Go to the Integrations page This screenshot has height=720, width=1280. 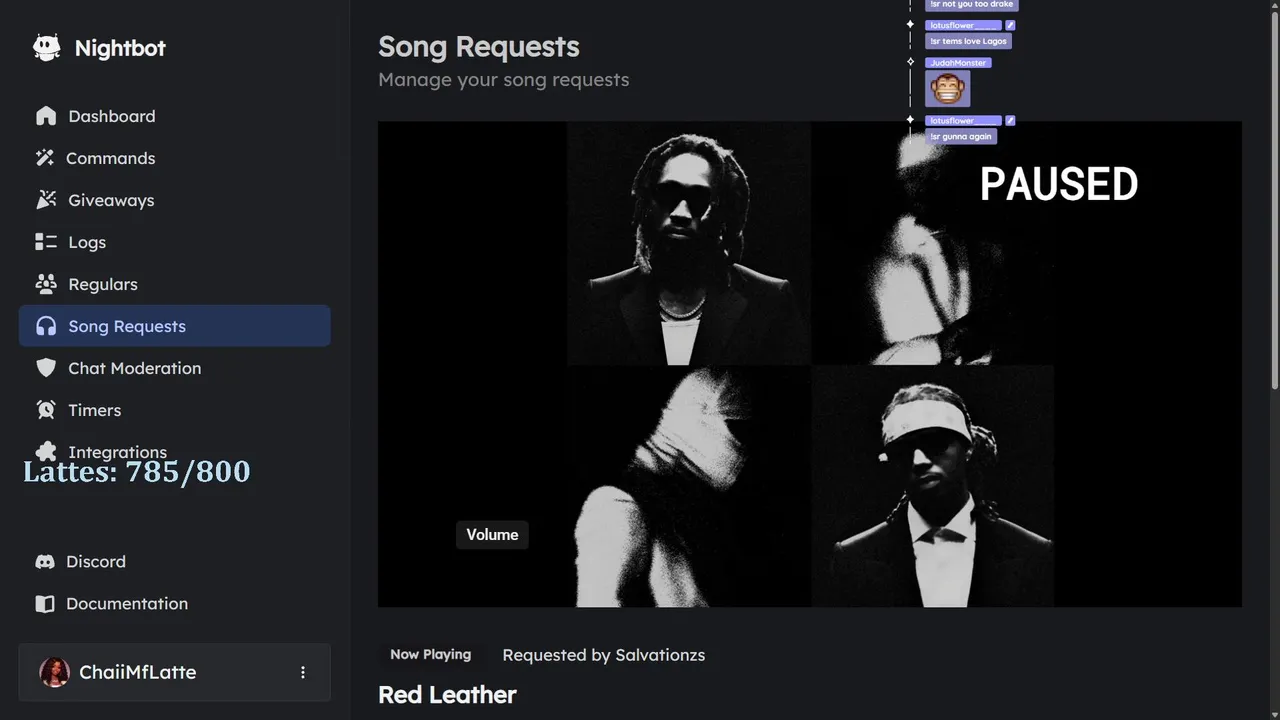coord(117,451)
